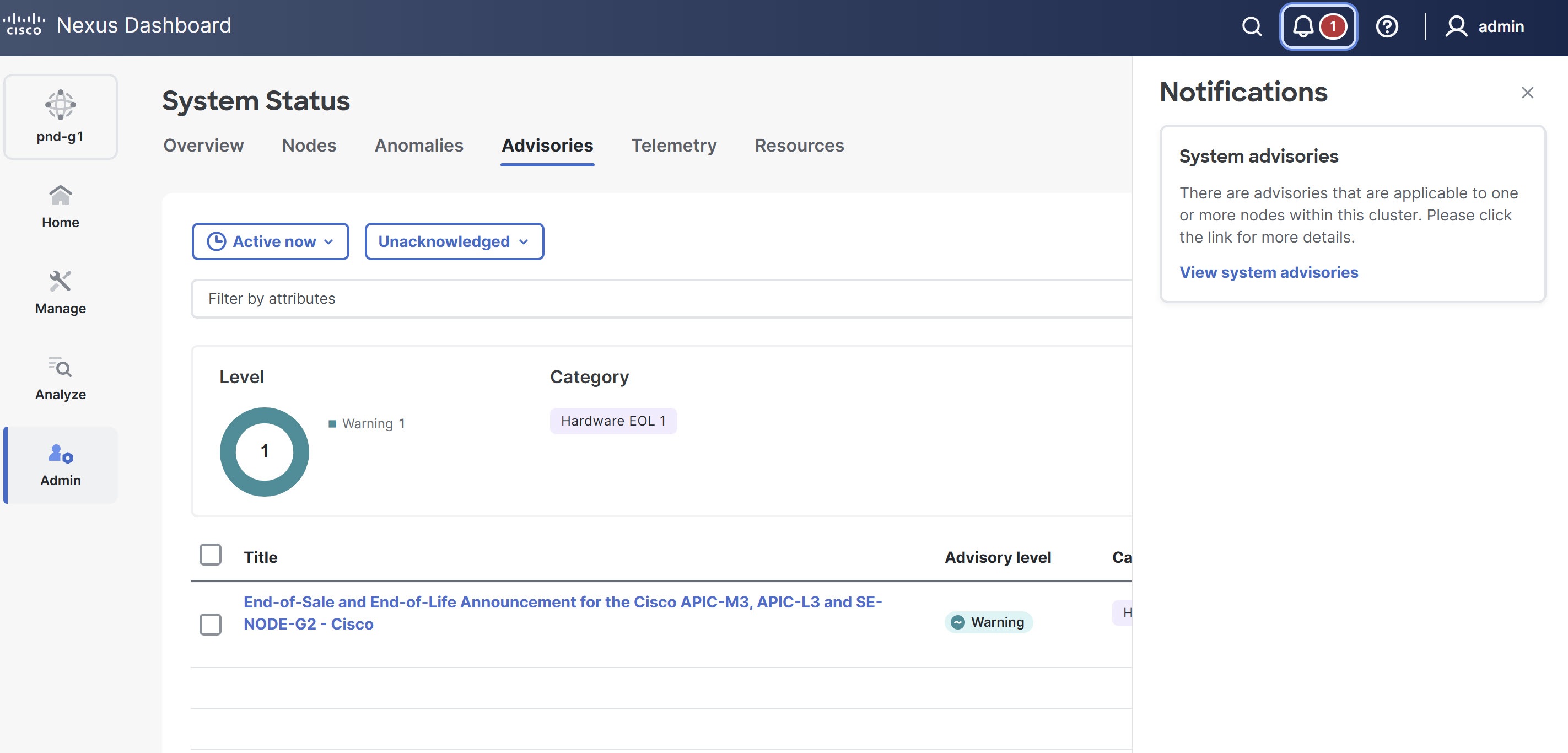1568x753 pixels.
Task: Click the Advisory level column header
Action: (x=998, y=558)
